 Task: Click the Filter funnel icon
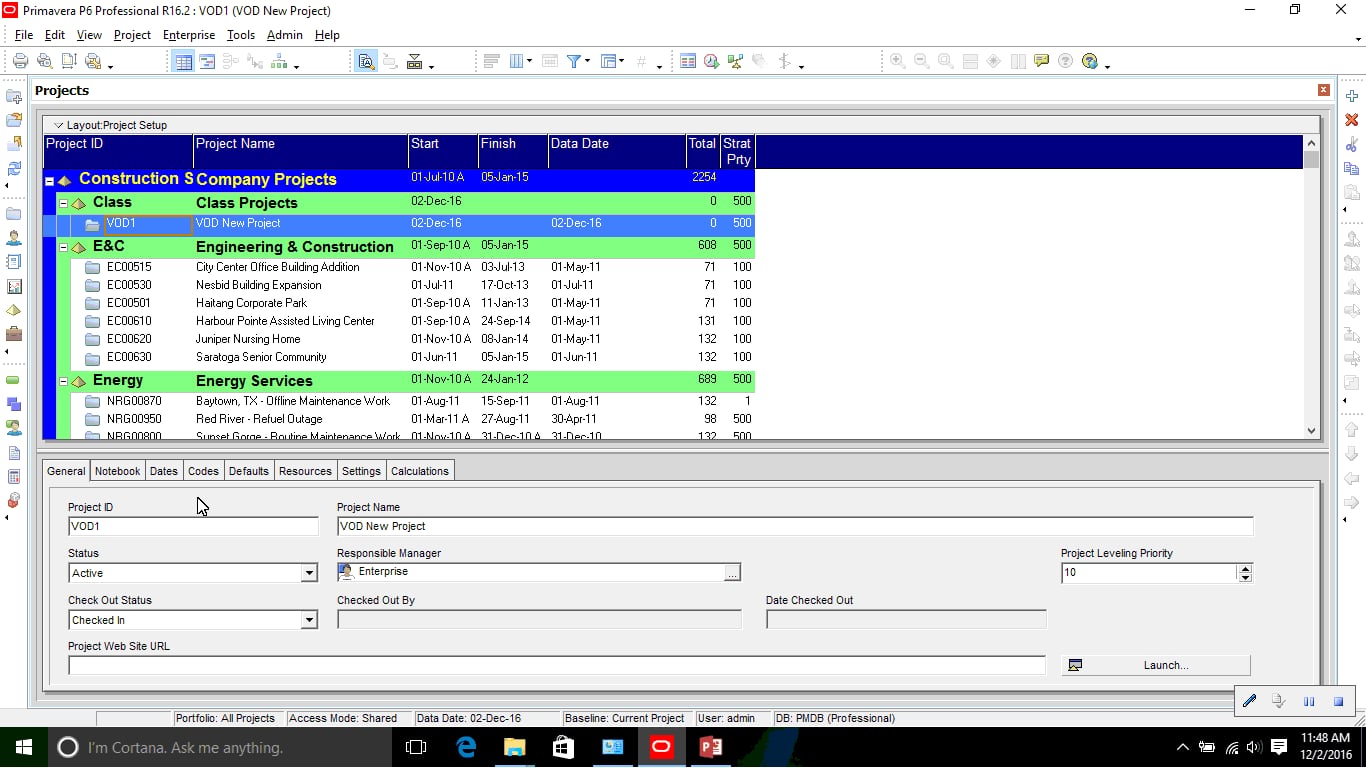(575, 61)
